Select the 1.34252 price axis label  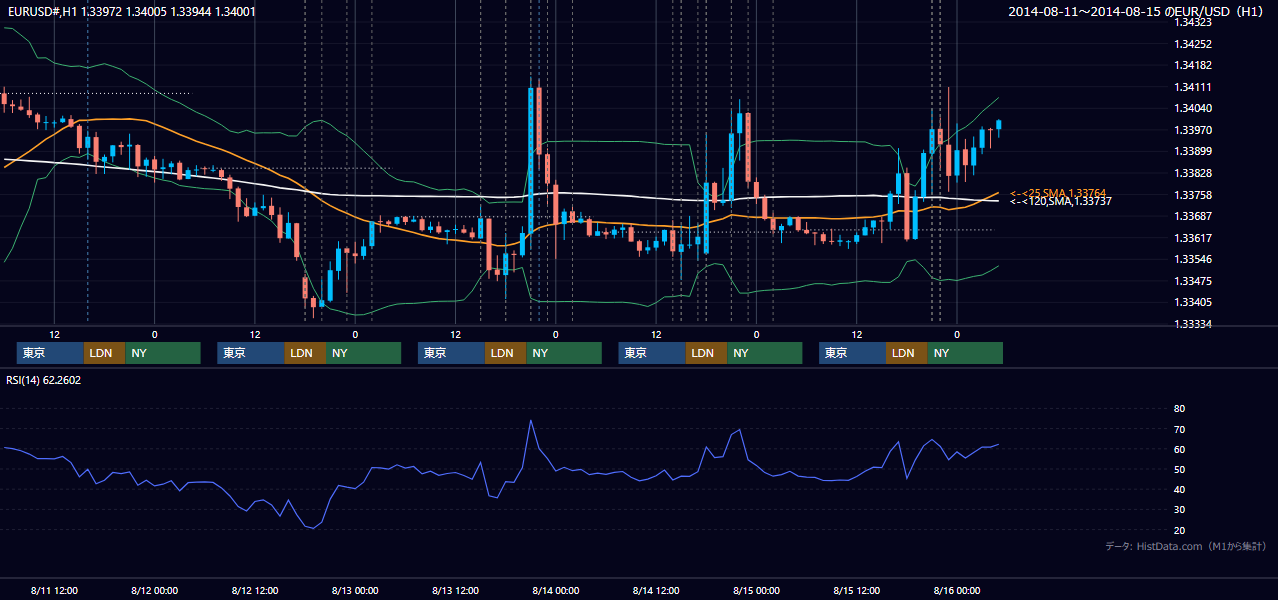click(x=1193, y=44)
